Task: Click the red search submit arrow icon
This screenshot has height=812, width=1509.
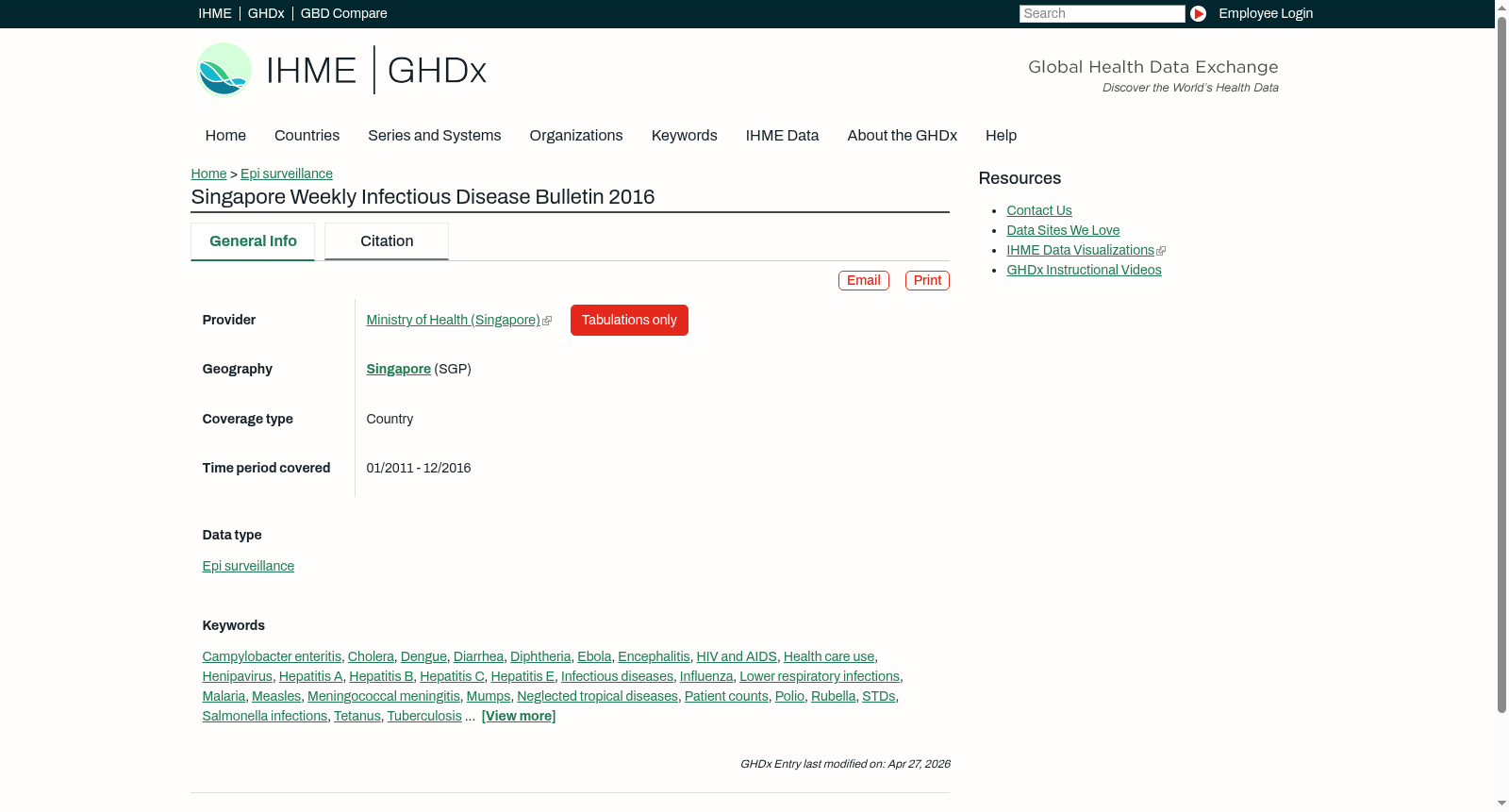Action: click(x=1198, y=13)
